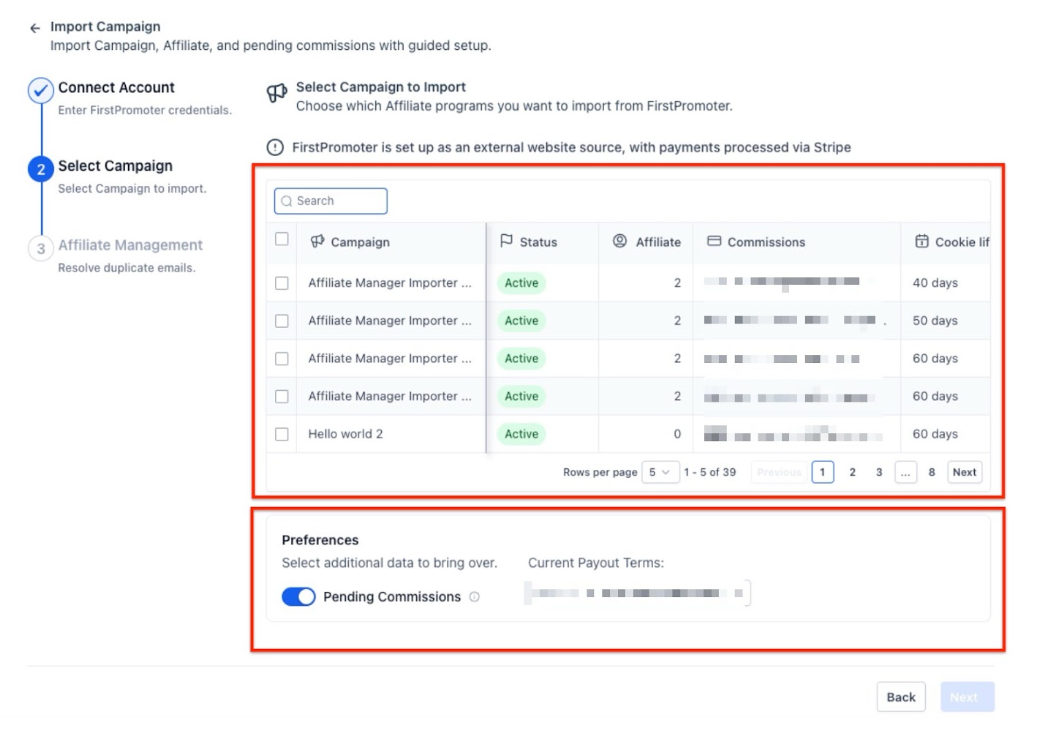Toggle the select-all checkbox in table header

[282, 239]
